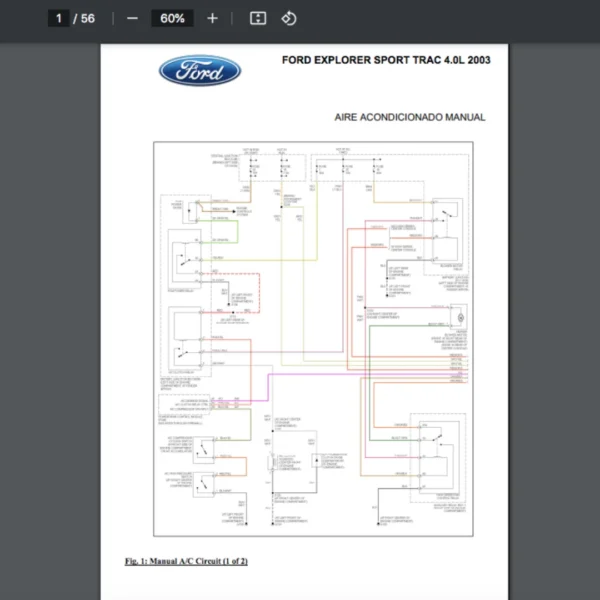600x600 pixels.
Task: Click the total page count 56
Action: click(x=88, y=18)
